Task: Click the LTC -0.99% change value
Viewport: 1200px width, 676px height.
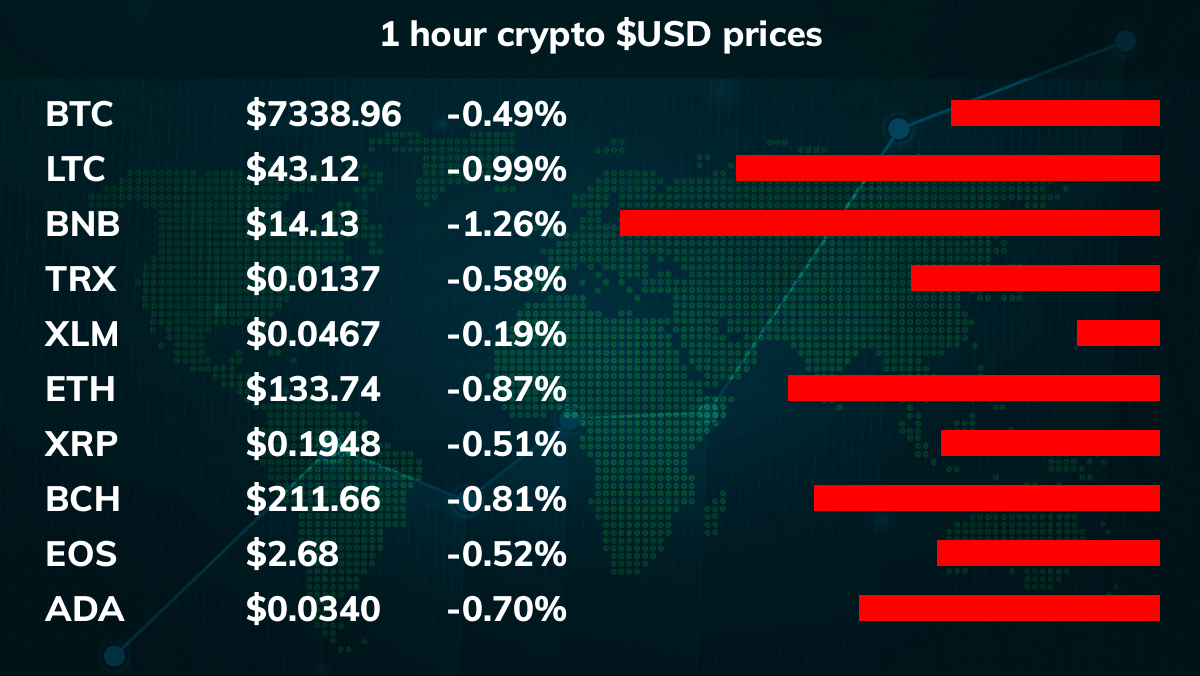Action: (507, 169)
